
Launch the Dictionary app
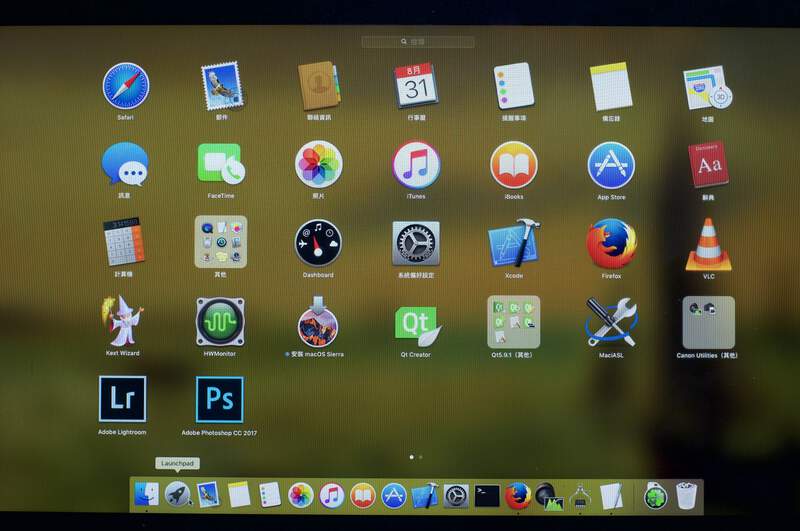709,165
